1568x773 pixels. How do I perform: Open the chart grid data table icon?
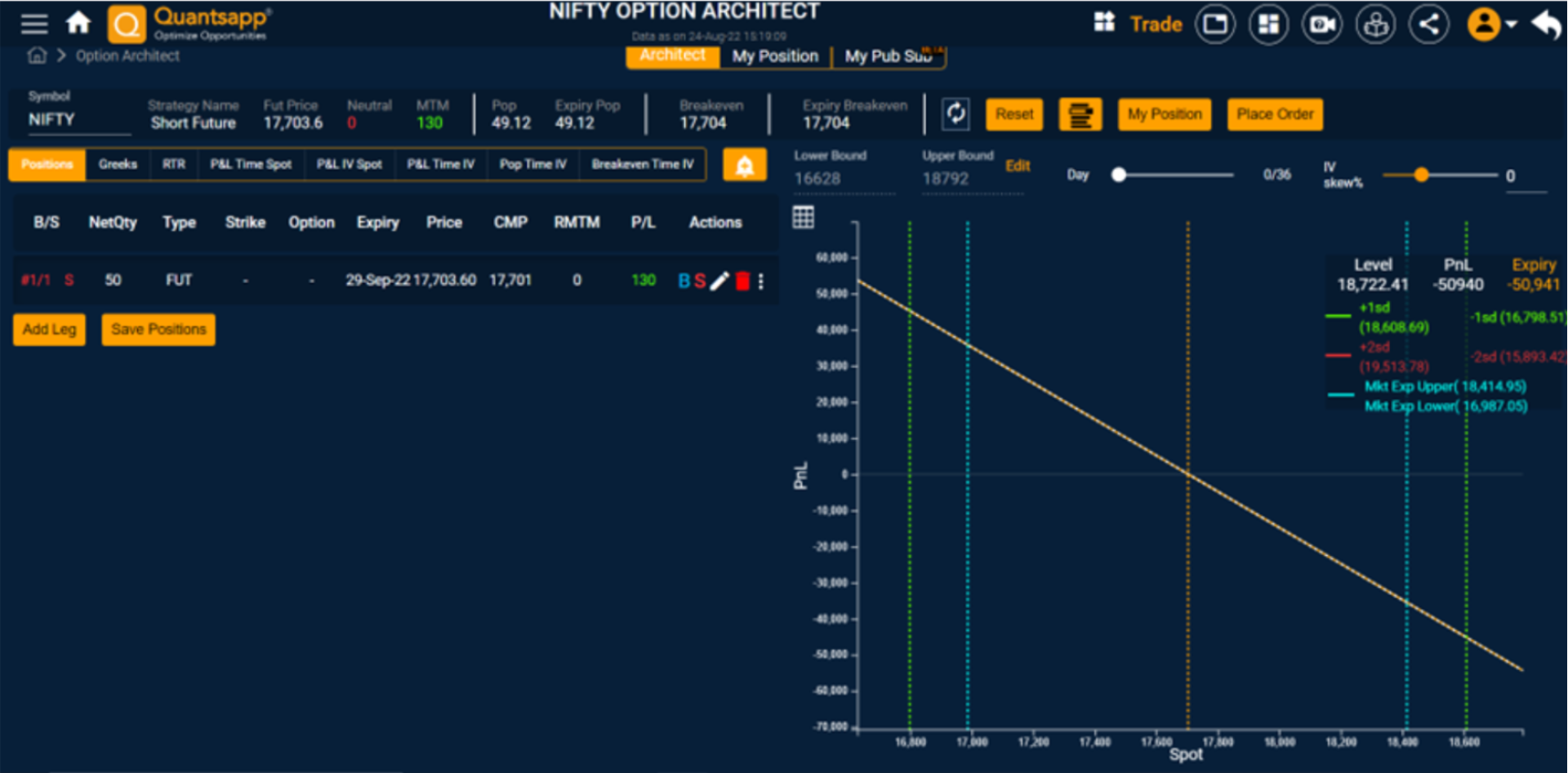point(803,216)
